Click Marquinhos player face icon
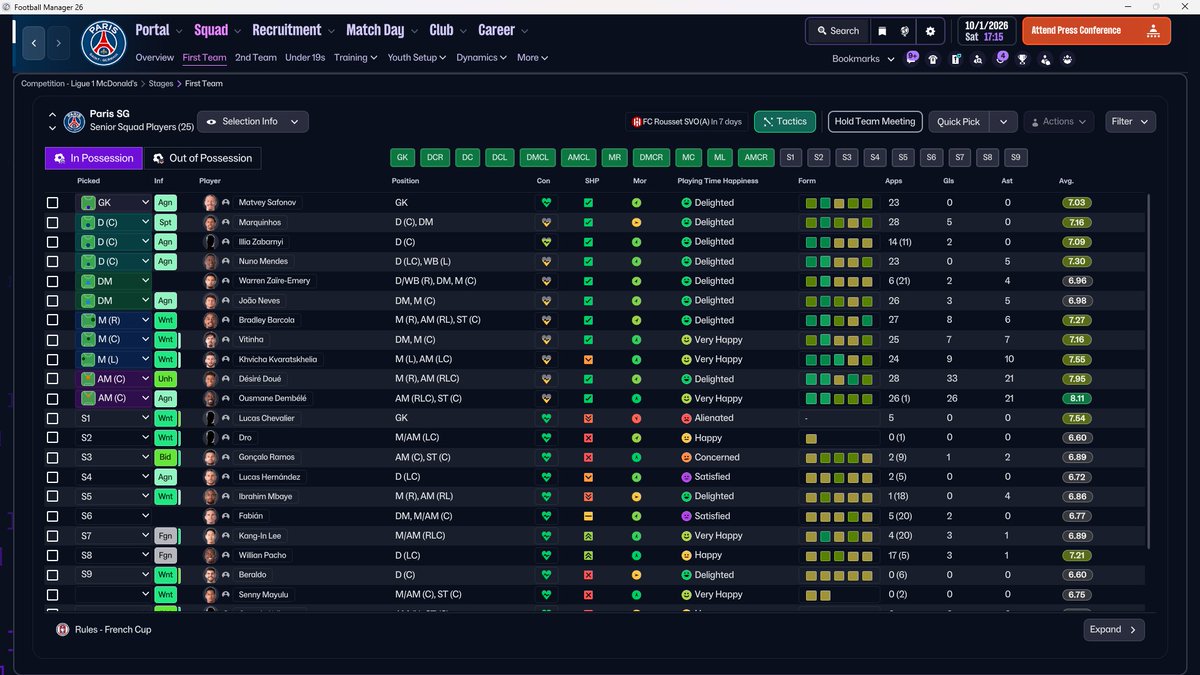This screenshot has width=1200, height=675. [x=210, y=222]
